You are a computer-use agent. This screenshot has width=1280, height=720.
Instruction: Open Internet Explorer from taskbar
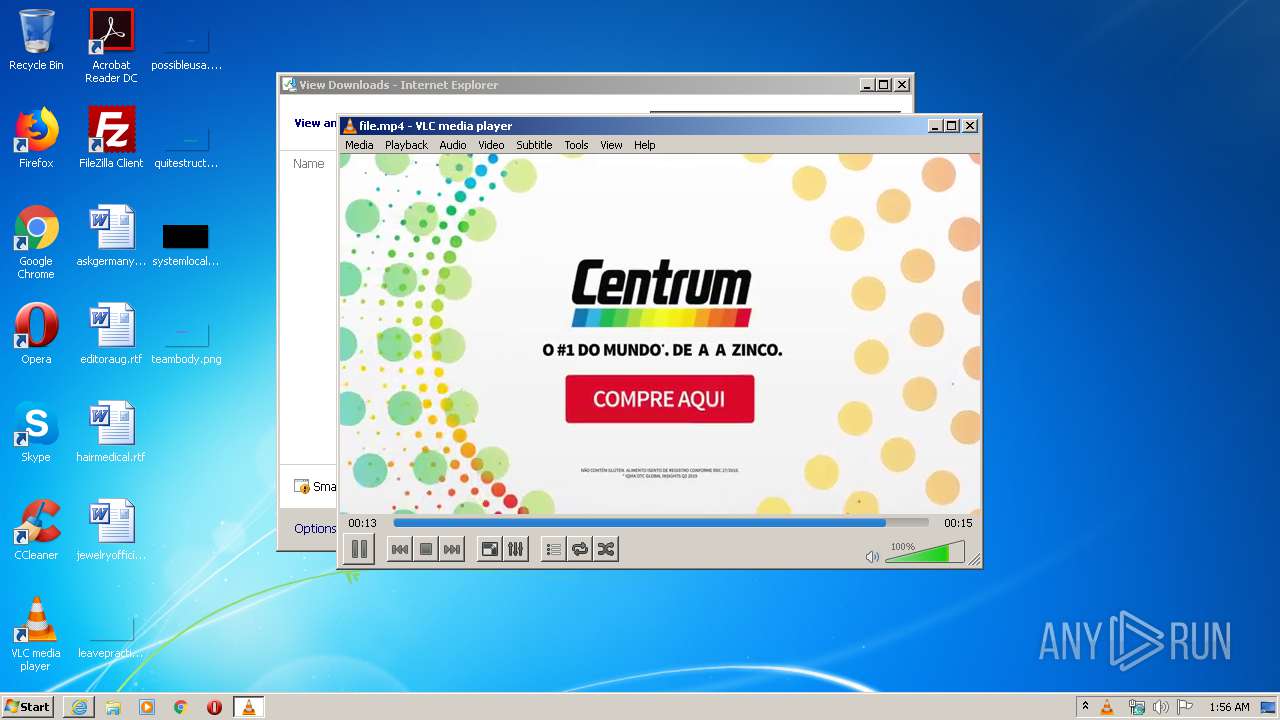pos(79,707)
